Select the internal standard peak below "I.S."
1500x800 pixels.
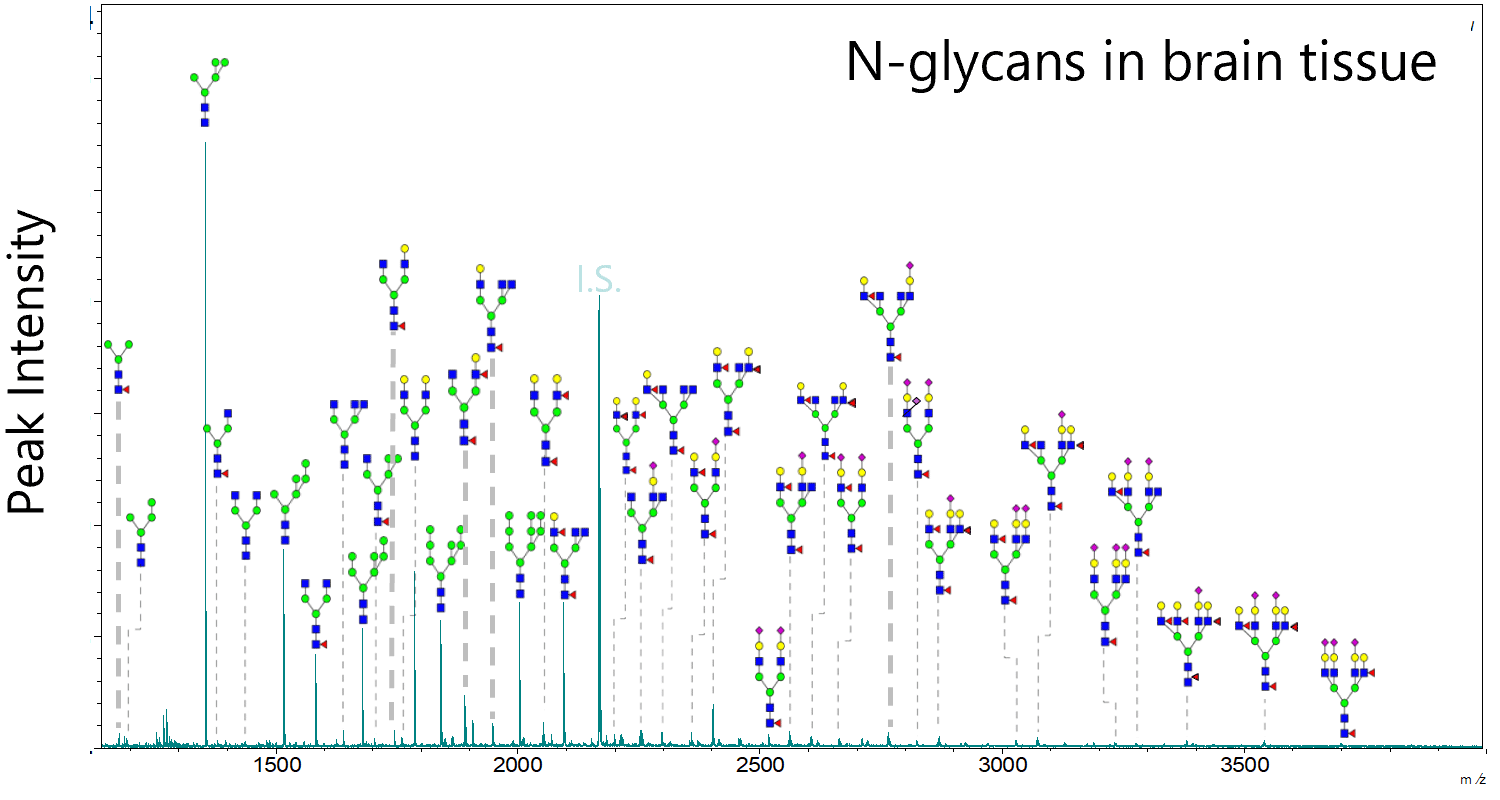599,522
